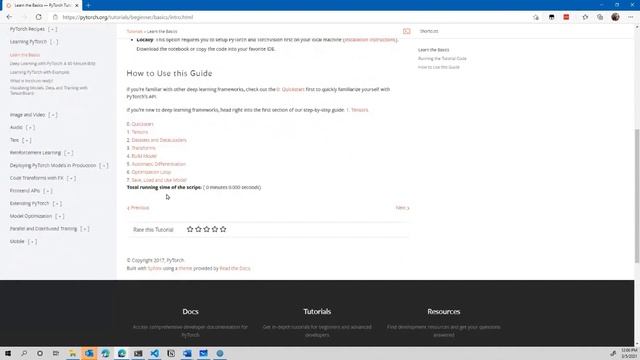Expand the Mobile section
This screenshot has height=360, width=640.
point(32,241)
